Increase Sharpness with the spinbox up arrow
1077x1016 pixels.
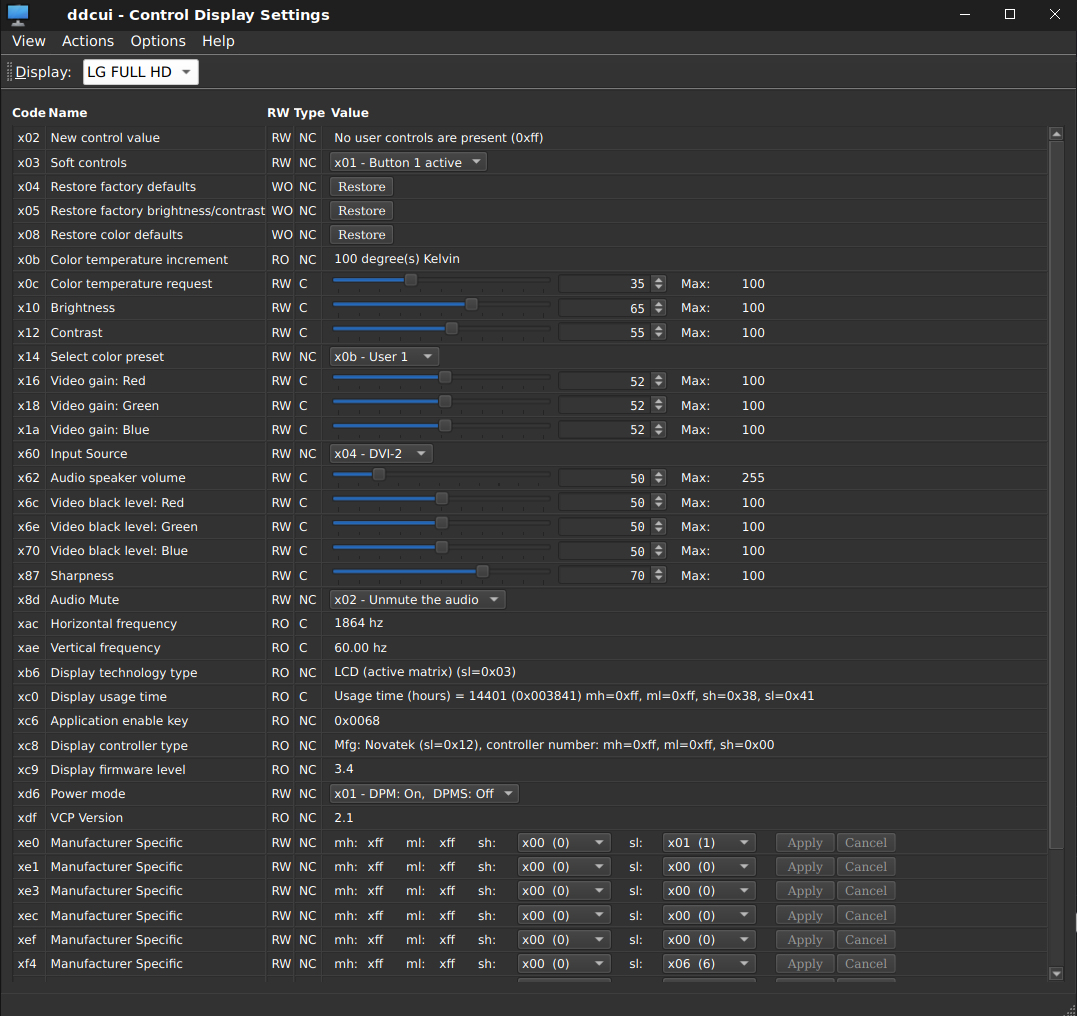tap(659, 572)
